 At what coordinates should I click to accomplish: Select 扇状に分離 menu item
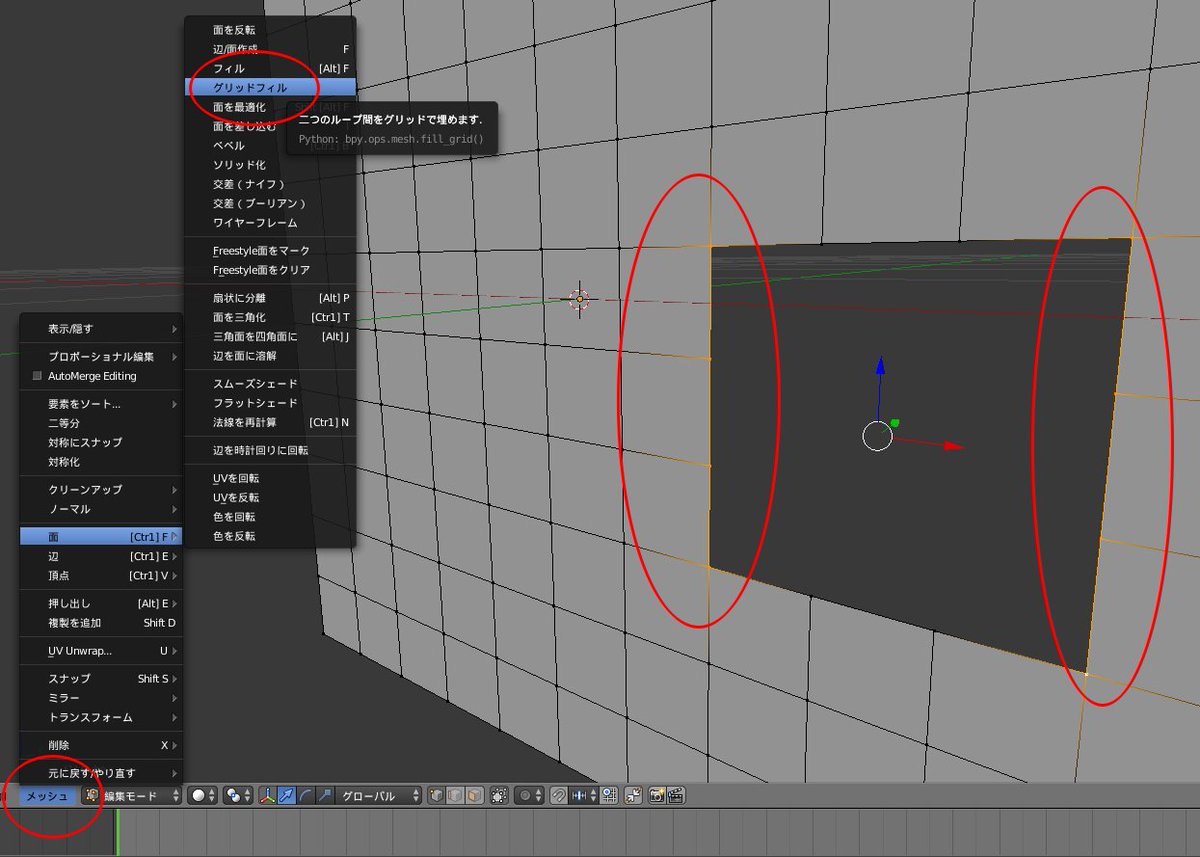(270, 297)
